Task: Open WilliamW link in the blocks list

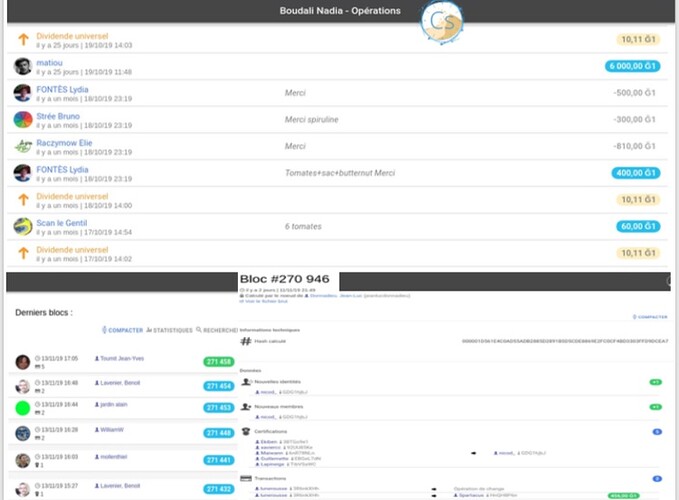Action: [x=109, y=430]
